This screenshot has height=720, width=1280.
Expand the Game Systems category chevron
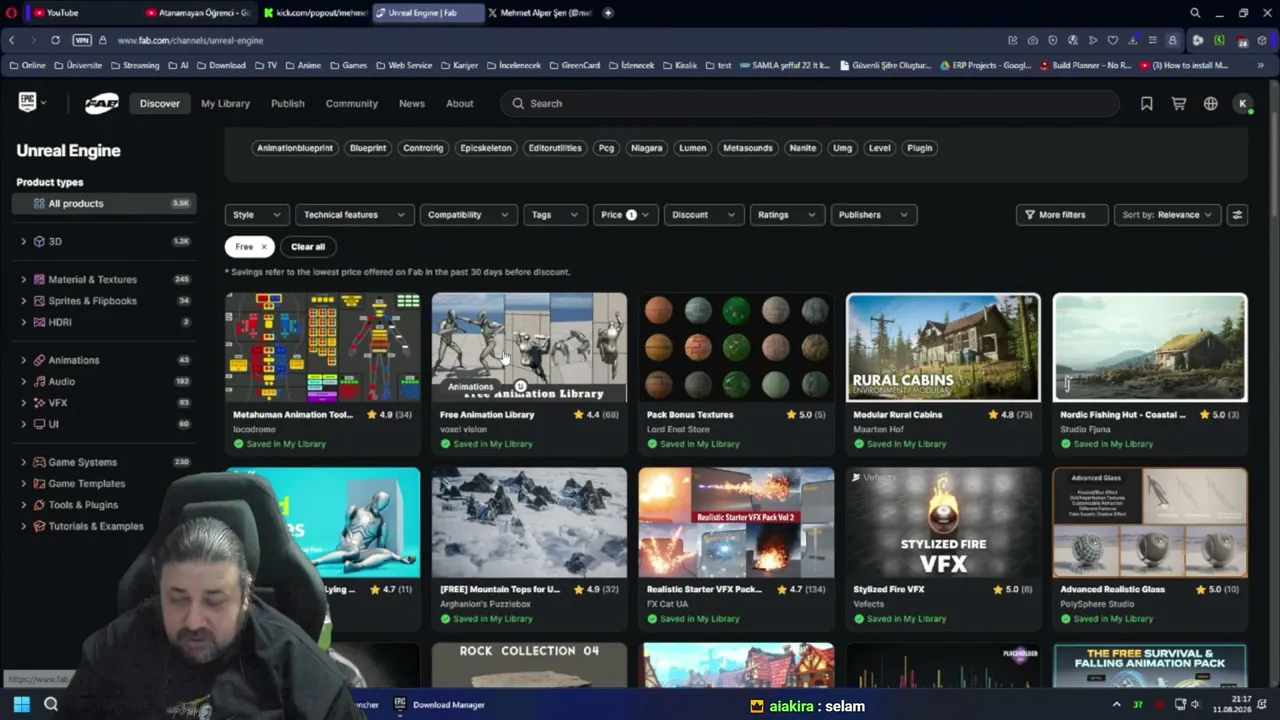tap(23, 462)
